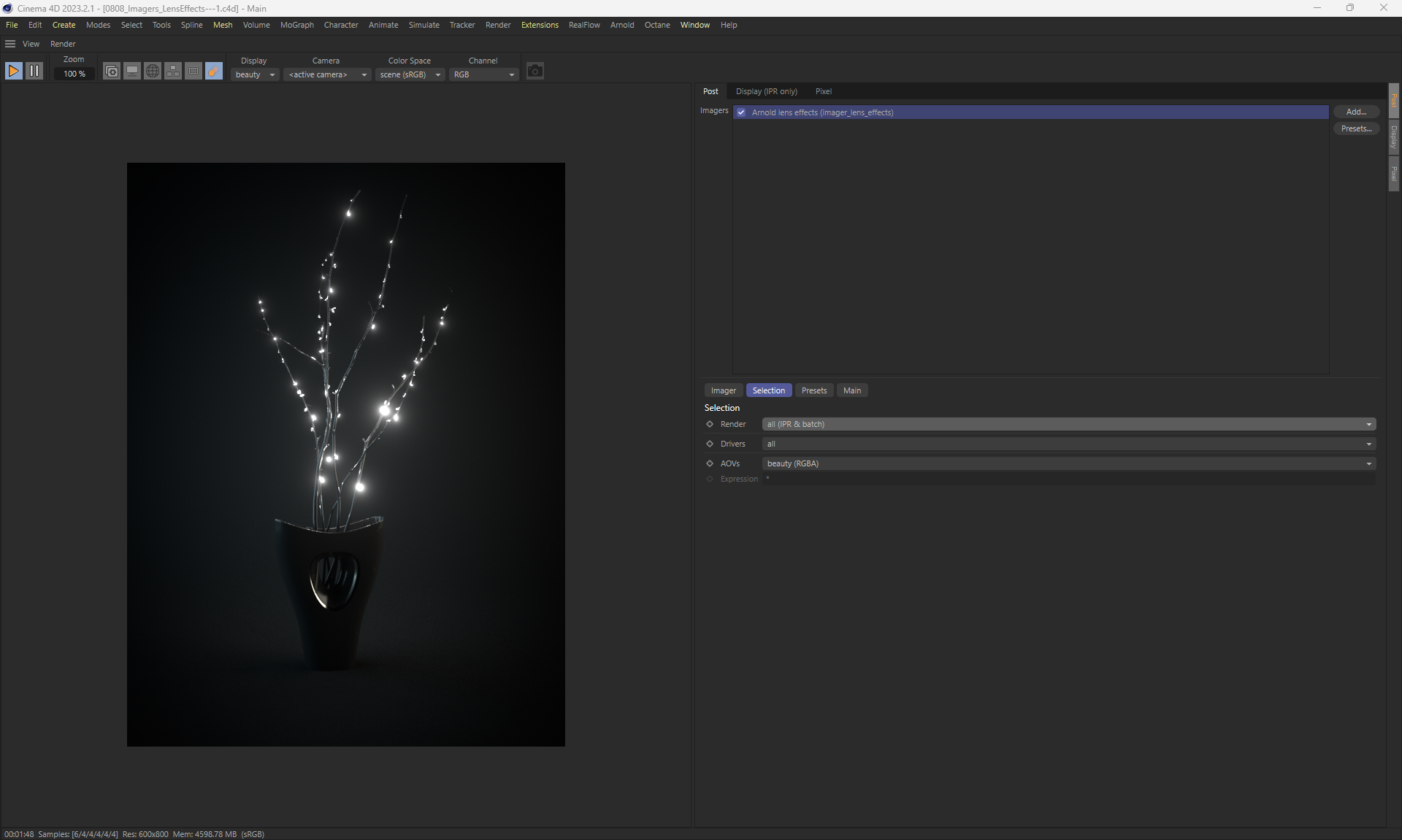Screen dimensions: 1402x840
Task: Click the monitor display icon in toolbar
Action: click(132, 71)
